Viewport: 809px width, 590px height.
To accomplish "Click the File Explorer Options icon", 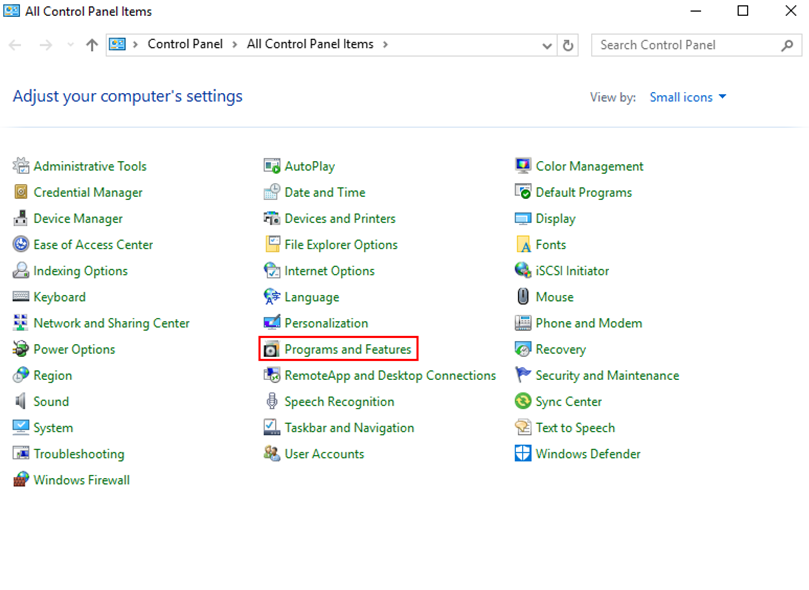I will pyautogui.click(x=272, y=244).
